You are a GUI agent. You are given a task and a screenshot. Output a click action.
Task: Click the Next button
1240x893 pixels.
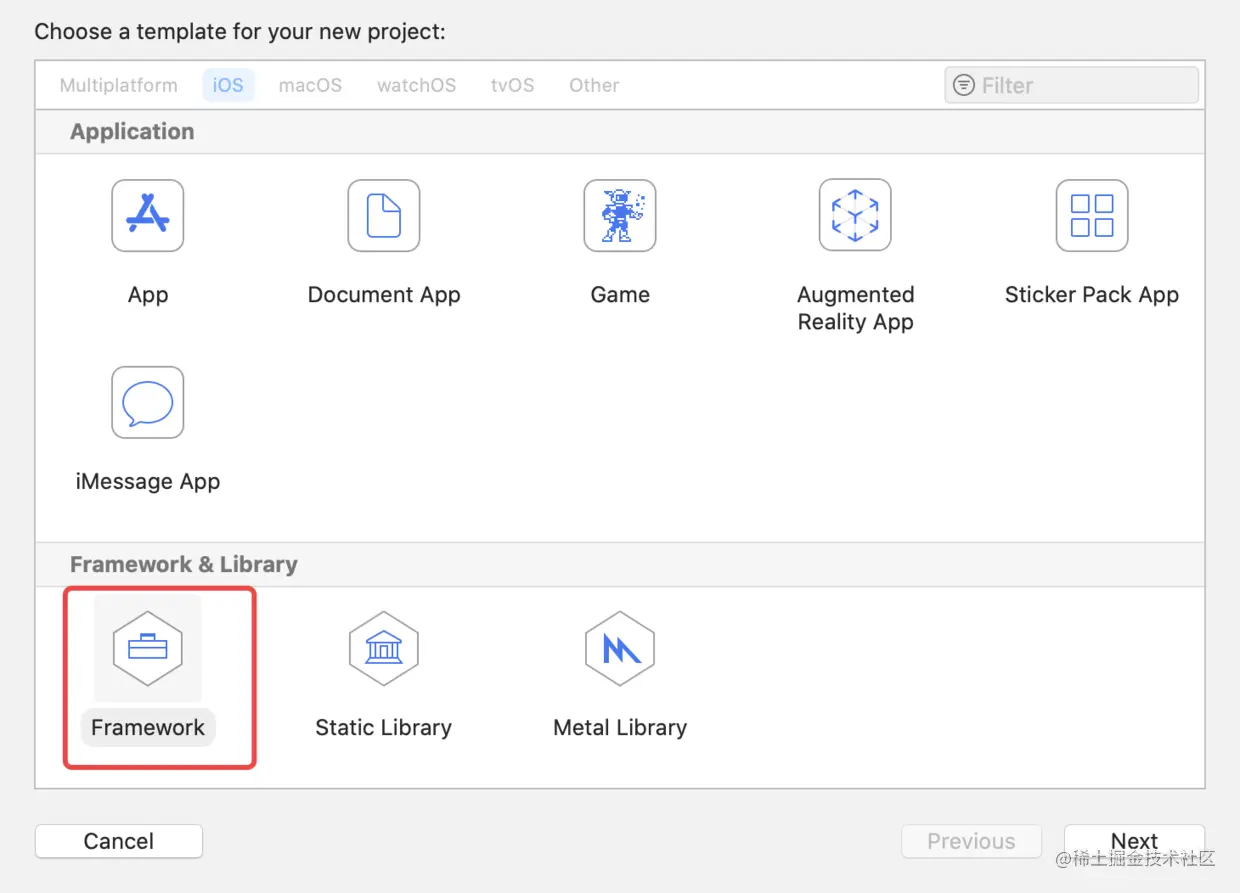click(x=1134, y=841)
